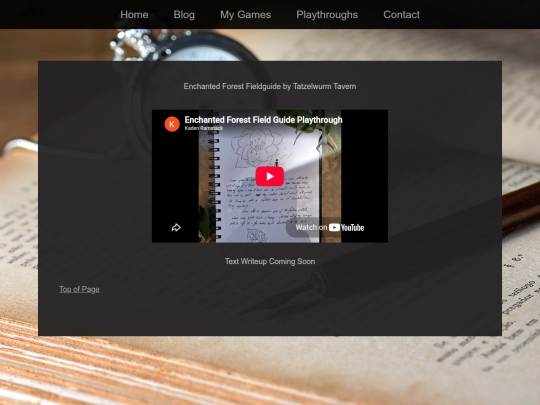The width and height of the screenshot is (540, 405).
Task: Open the Home page in the navigation
Action: pos(134,14)
